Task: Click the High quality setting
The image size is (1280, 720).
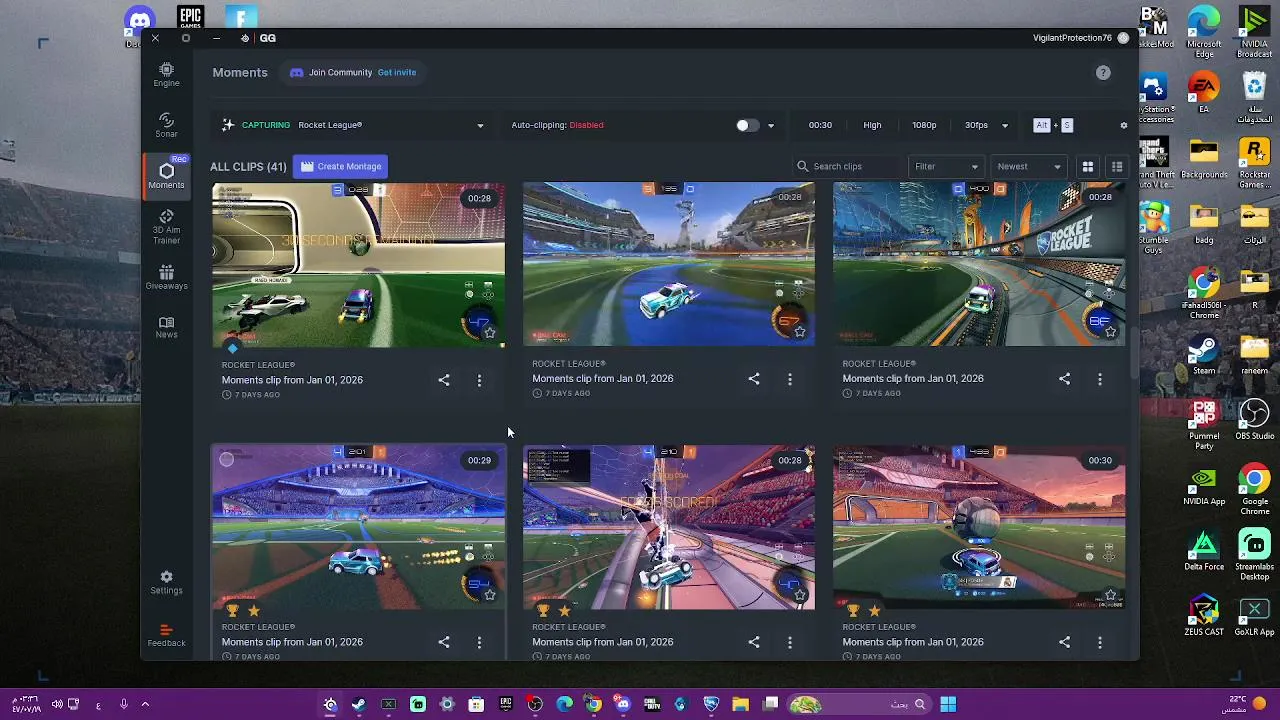Action: [872, 125]
